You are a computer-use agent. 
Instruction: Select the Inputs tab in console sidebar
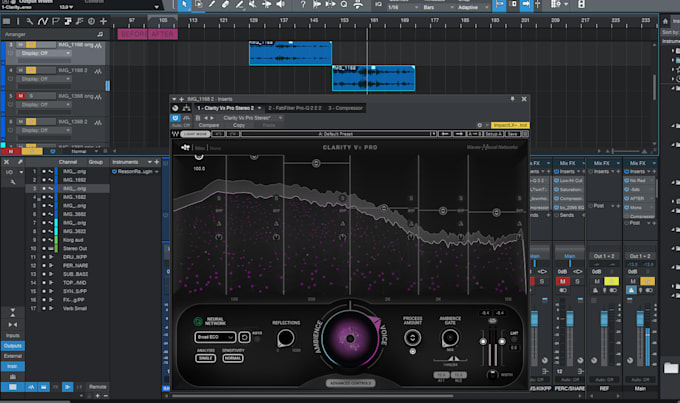coord(13,335)
